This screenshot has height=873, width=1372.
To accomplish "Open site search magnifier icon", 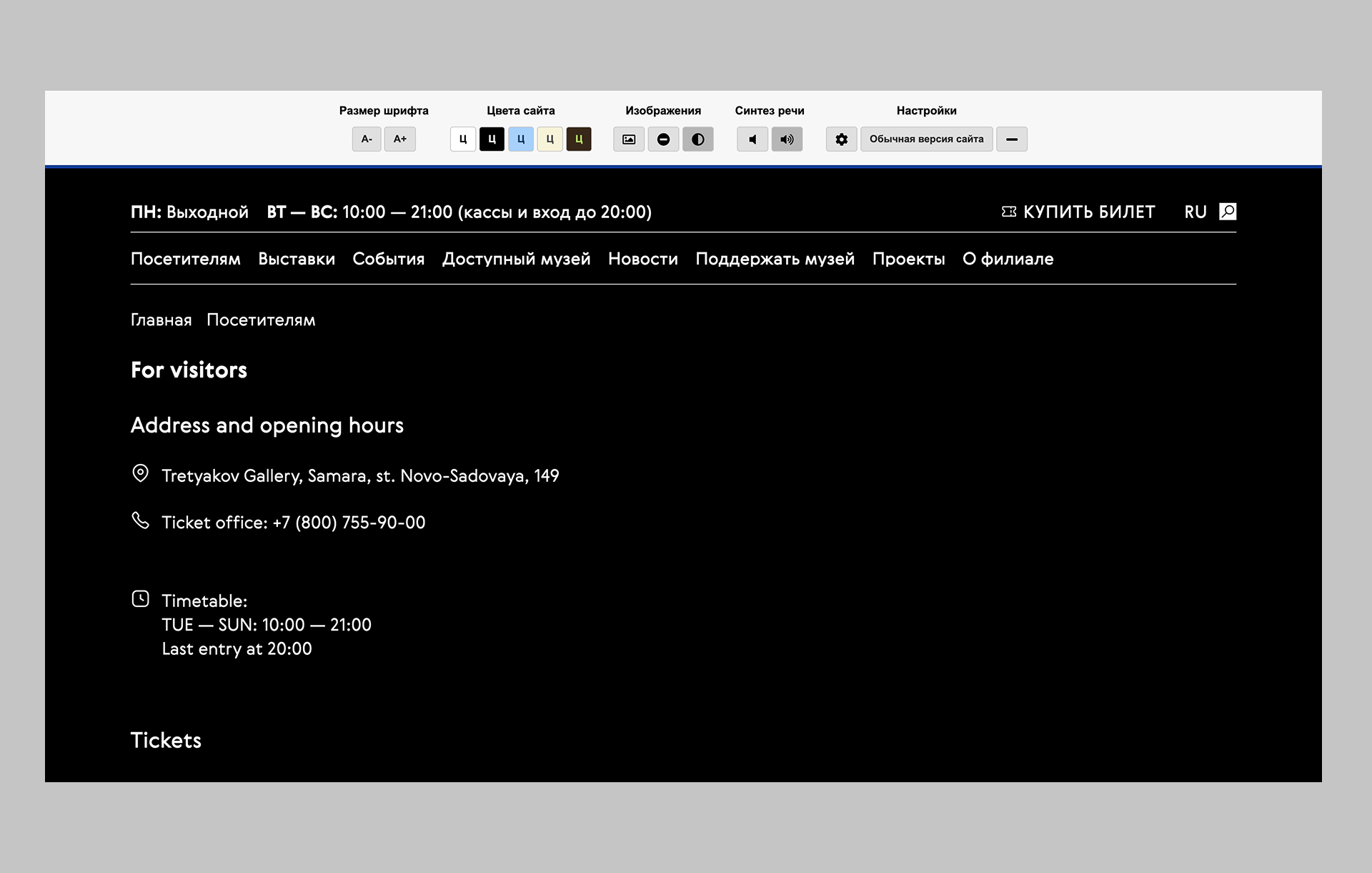I will (1228, 212).
